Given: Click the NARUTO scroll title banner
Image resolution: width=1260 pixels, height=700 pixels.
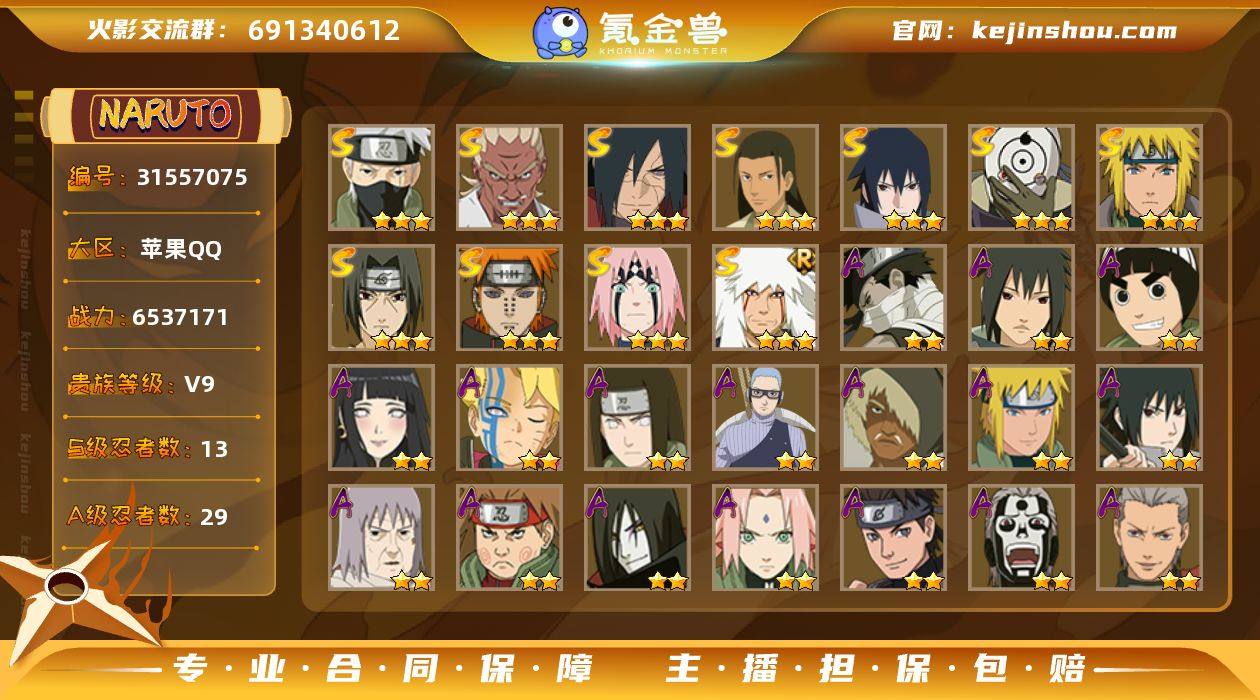Looking at the screenshot, I should click(166, 115).
